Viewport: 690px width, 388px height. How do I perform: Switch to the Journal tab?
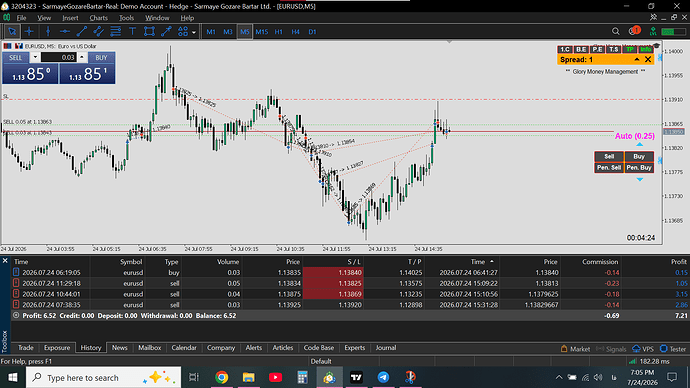click(x=385, y=348)
